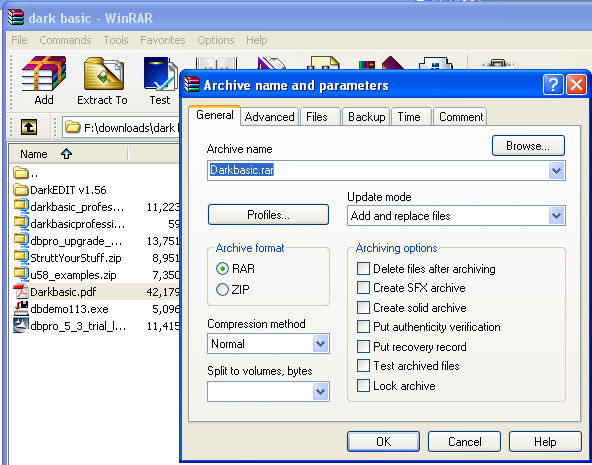Open the Compression method dropdown

320,343
